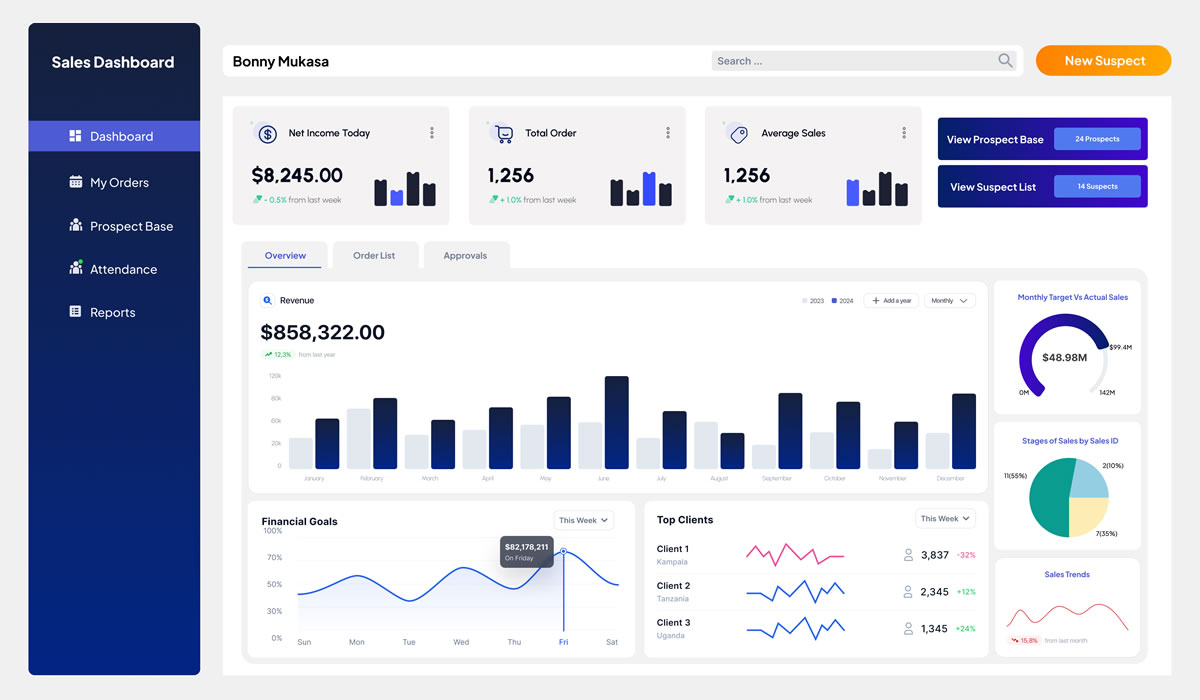Click the magnifying glass search icon

pyautogui.click(x=1005, y=61)
